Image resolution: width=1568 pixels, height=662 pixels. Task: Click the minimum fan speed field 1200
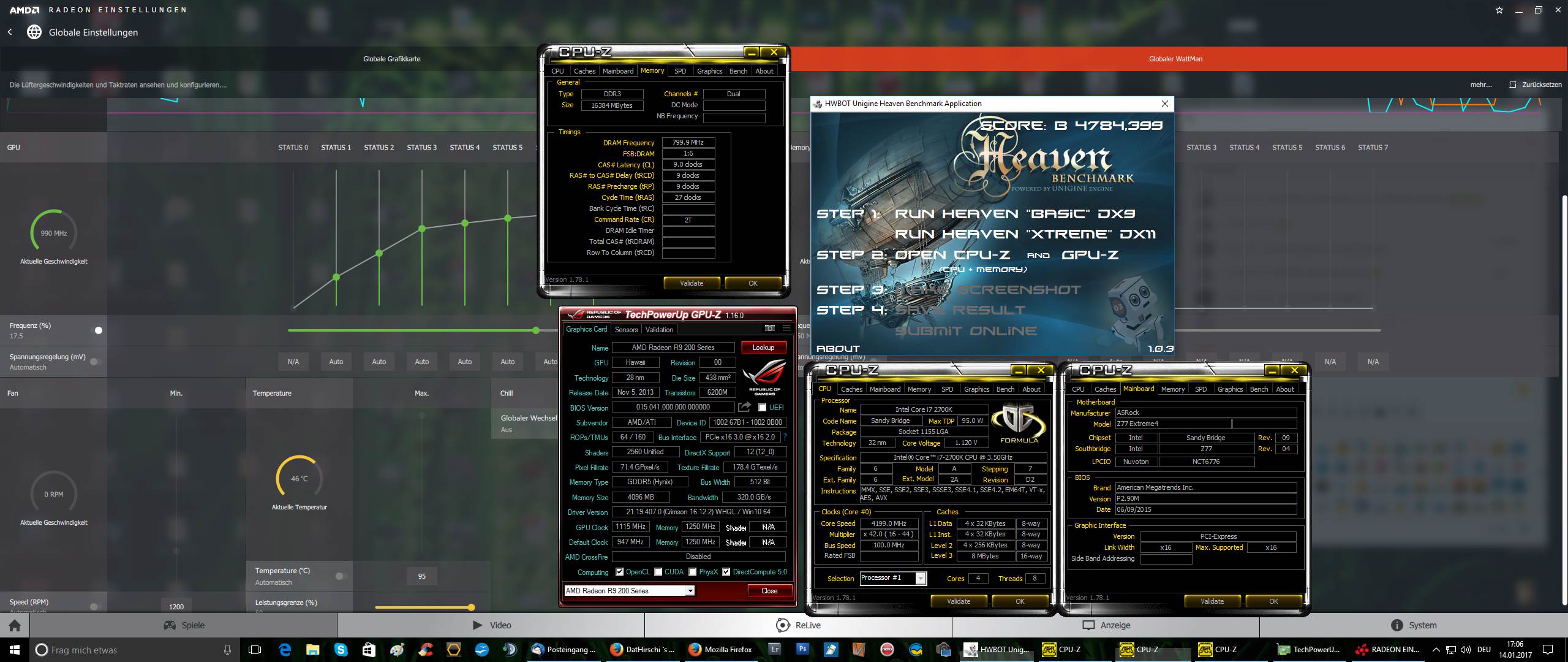[176, 606]
